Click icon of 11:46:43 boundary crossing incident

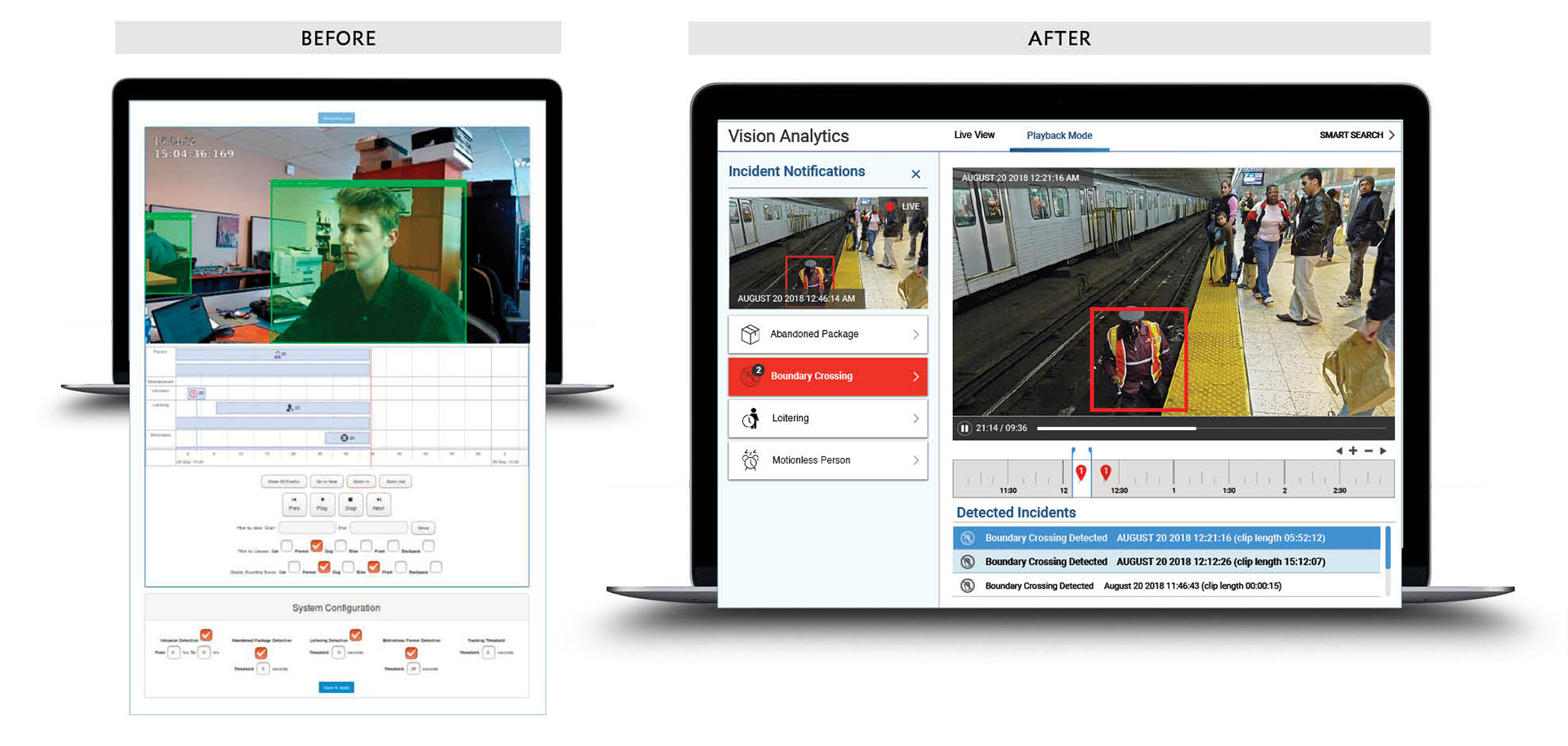click(968, 585)
